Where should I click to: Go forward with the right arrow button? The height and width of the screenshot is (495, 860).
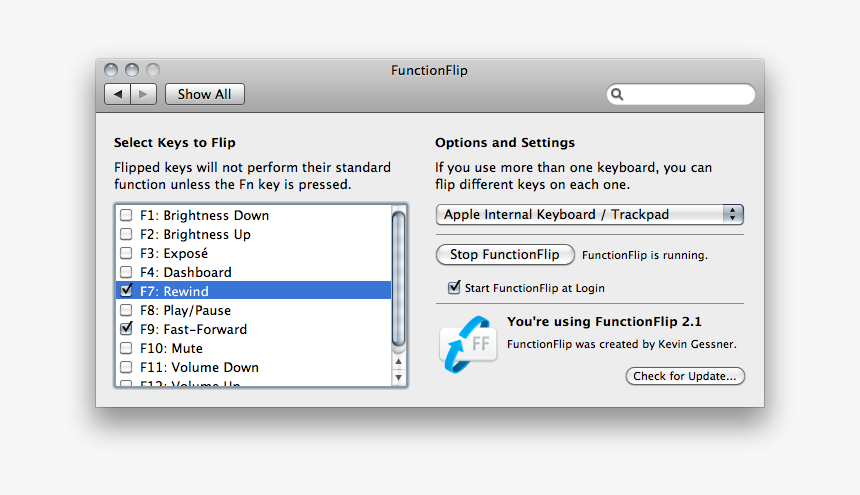[x=144, y=94]
